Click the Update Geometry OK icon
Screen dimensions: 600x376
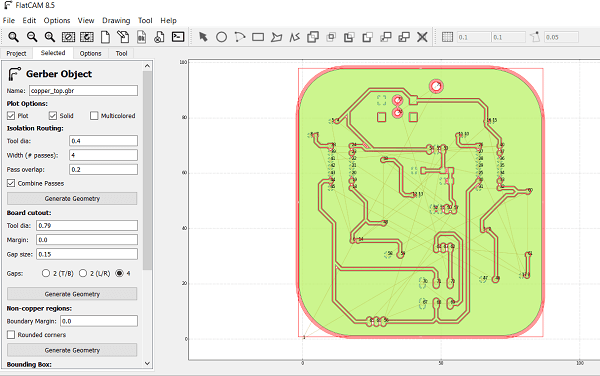tap(141, 37)
